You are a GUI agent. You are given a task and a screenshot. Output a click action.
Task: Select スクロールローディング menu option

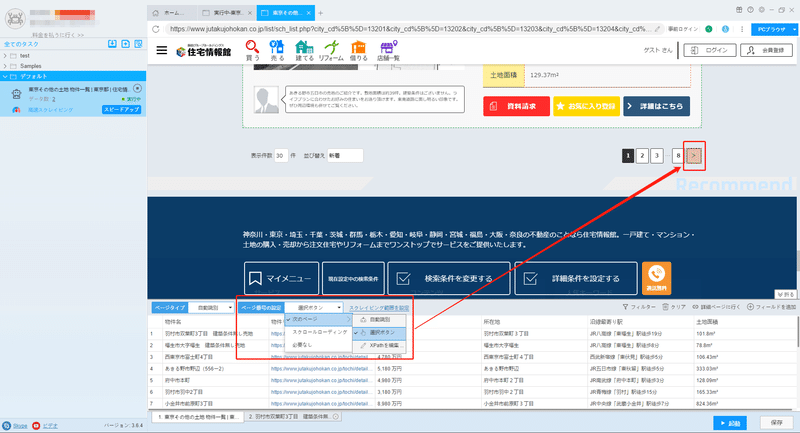coord(318,332)
